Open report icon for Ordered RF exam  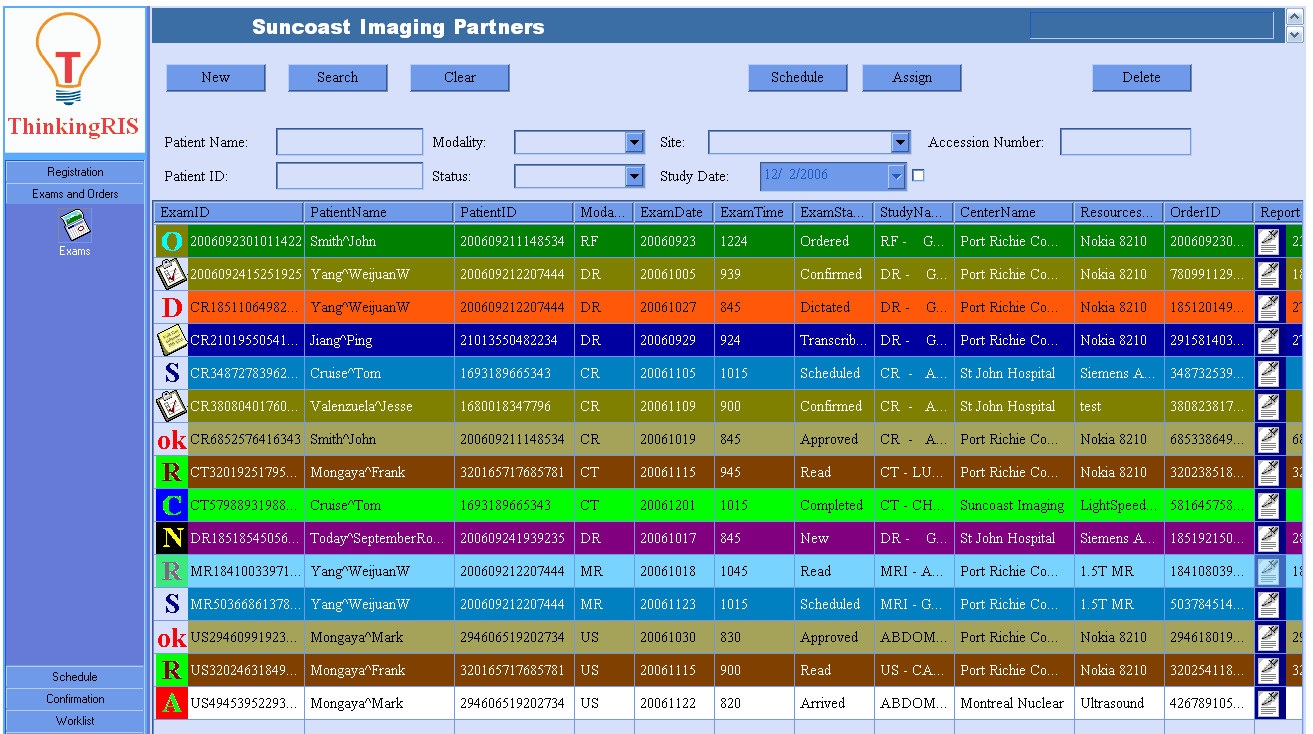coord(1268,241)
